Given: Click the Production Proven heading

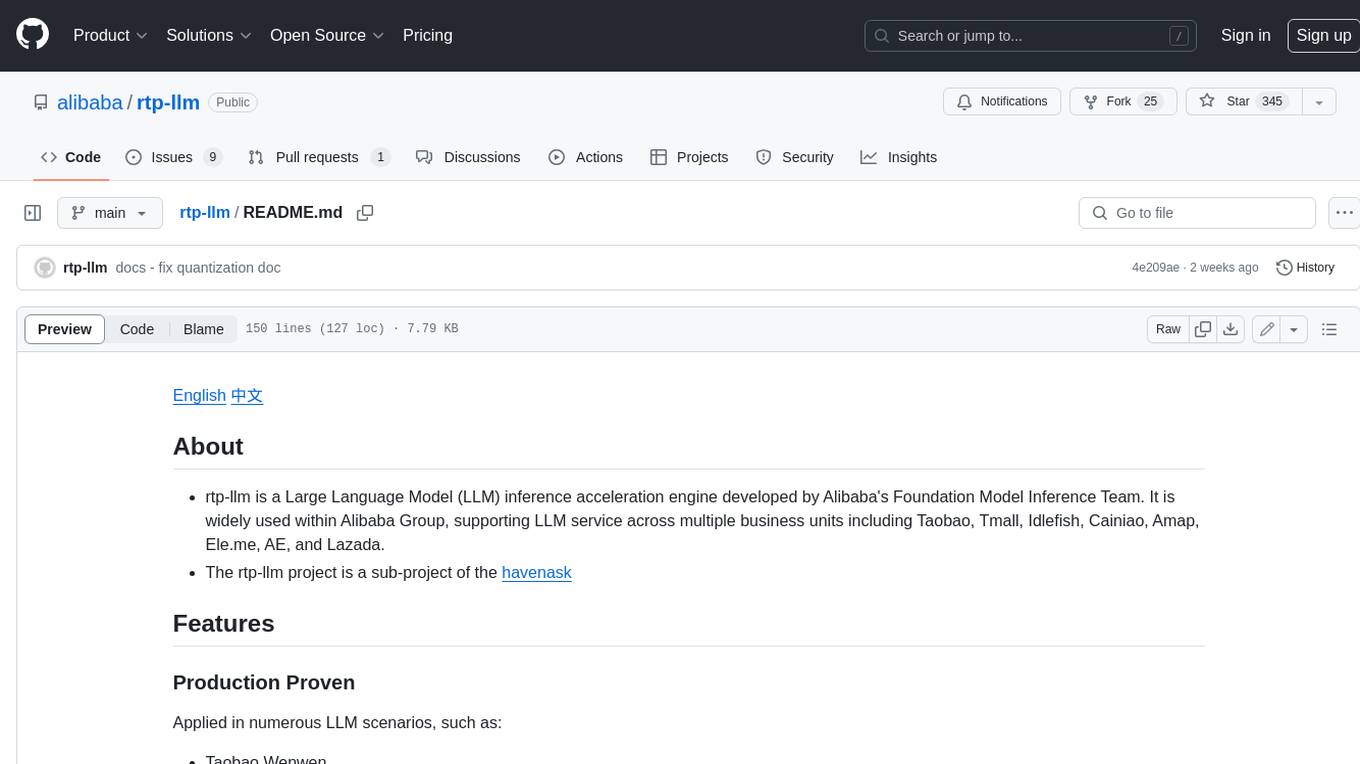Looking at the screenshot, I should click(x=264, y=682).
